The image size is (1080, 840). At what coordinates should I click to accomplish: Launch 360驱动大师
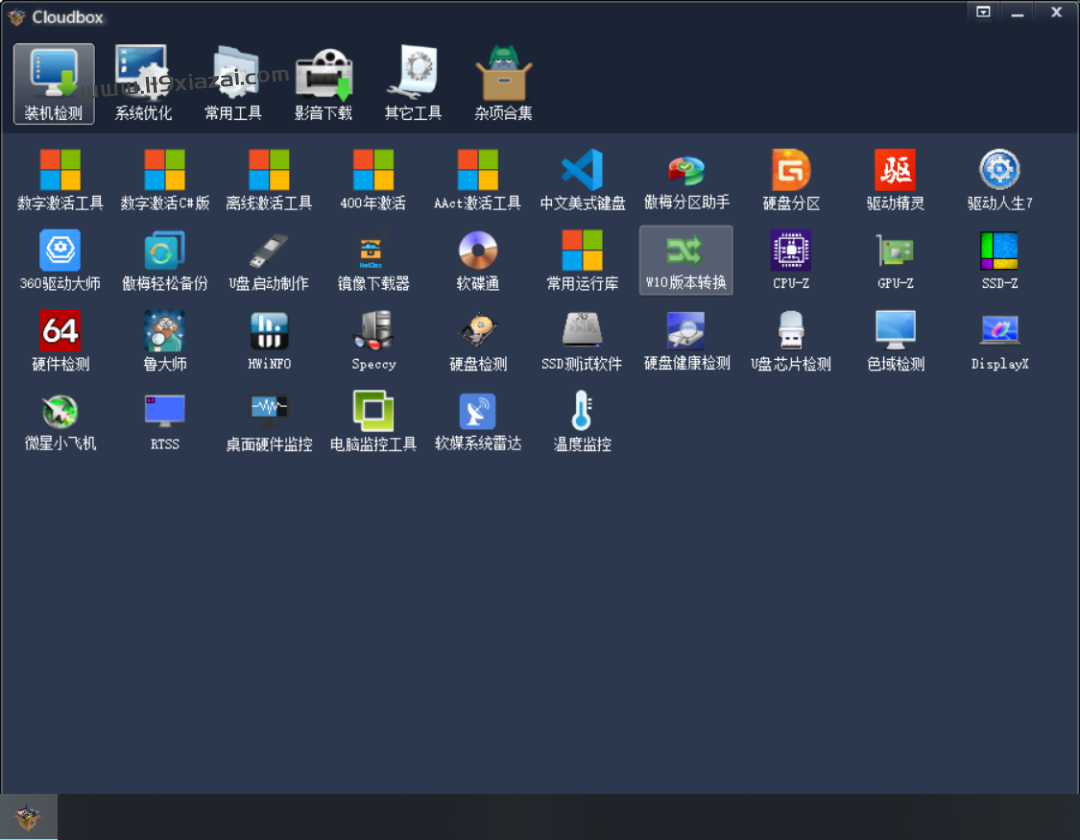[61, 260]
